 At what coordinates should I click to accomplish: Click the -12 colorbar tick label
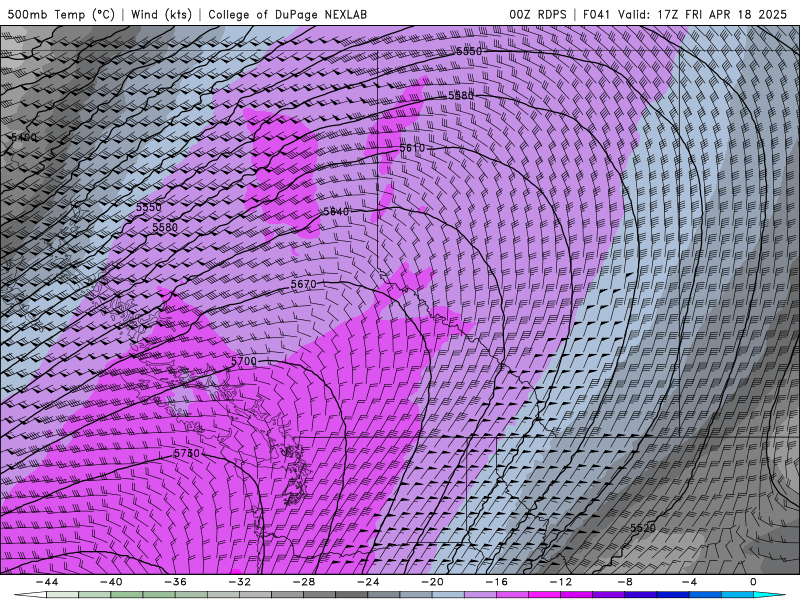561,582
